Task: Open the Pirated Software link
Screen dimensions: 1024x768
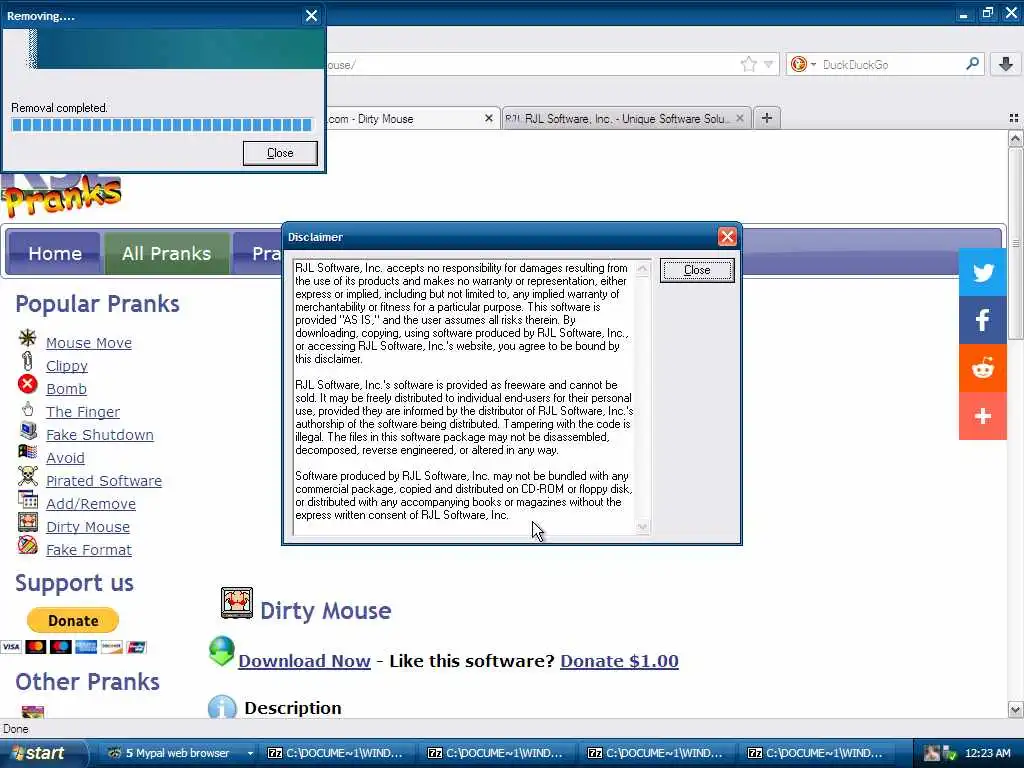Action: (x=104, y=481)
